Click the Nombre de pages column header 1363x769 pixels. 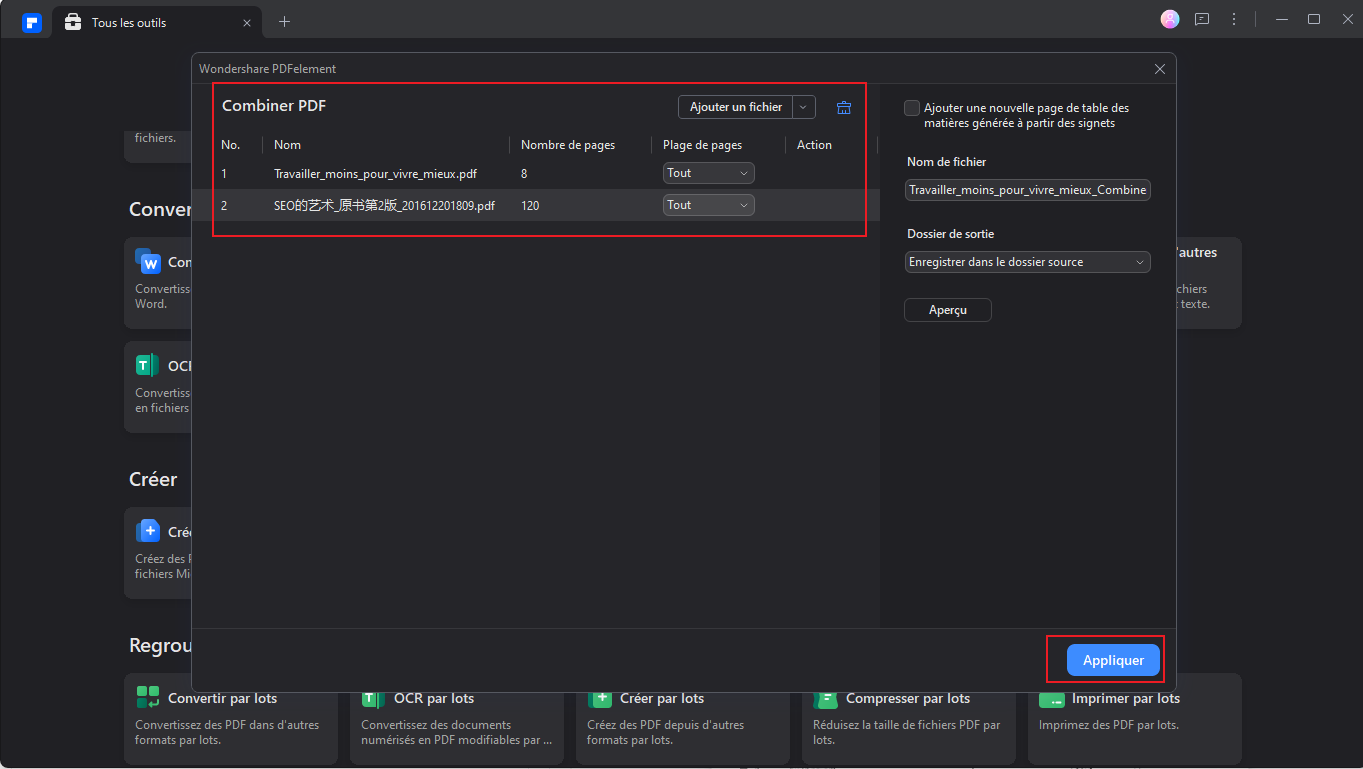[x=568, y=145]
